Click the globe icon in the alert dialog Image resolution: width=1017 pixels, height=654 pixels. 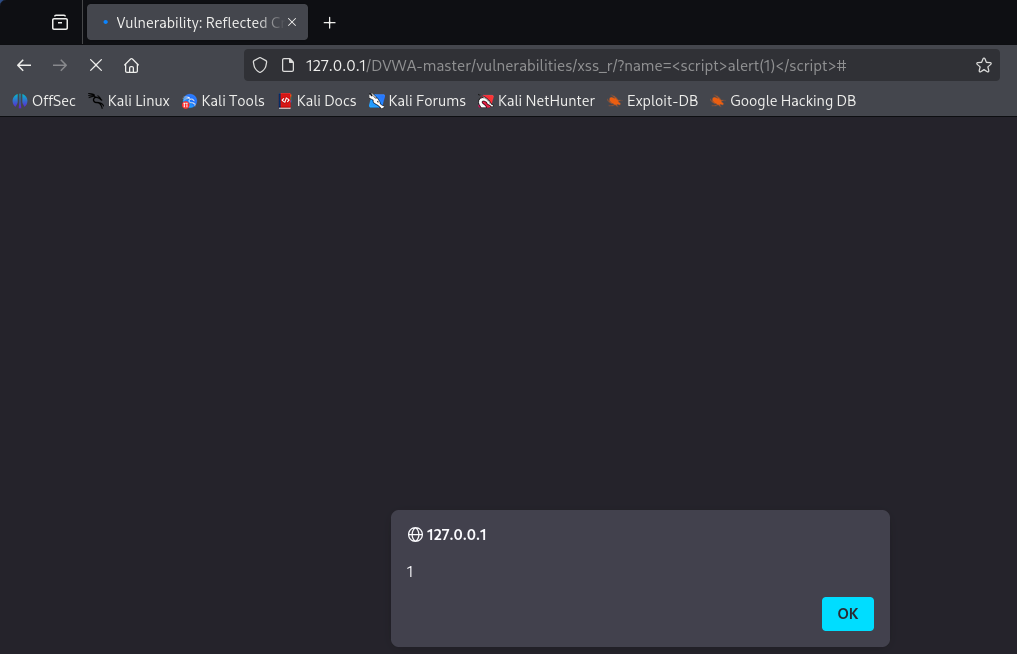[415, 535]
